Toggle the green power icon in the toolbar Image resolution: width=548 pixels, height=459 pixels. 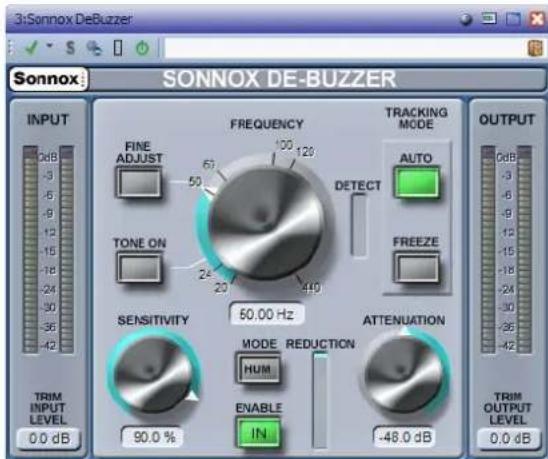pos(142,48)
